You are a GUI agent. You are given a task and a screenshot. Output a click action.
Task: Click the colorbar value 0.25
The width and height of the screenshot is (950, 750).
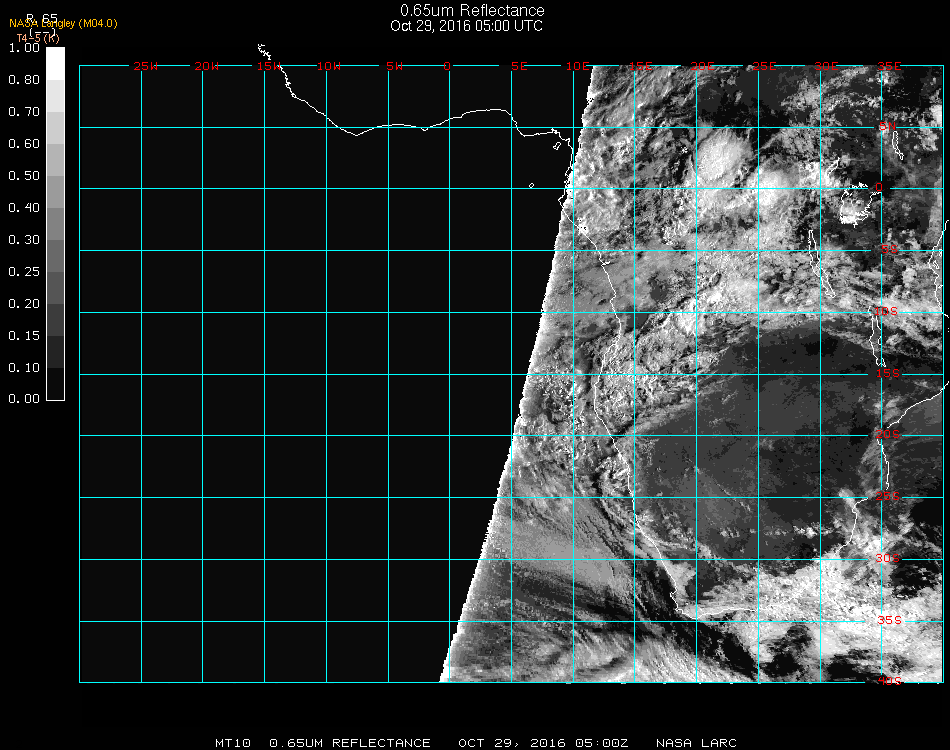[x=24, y=271]
